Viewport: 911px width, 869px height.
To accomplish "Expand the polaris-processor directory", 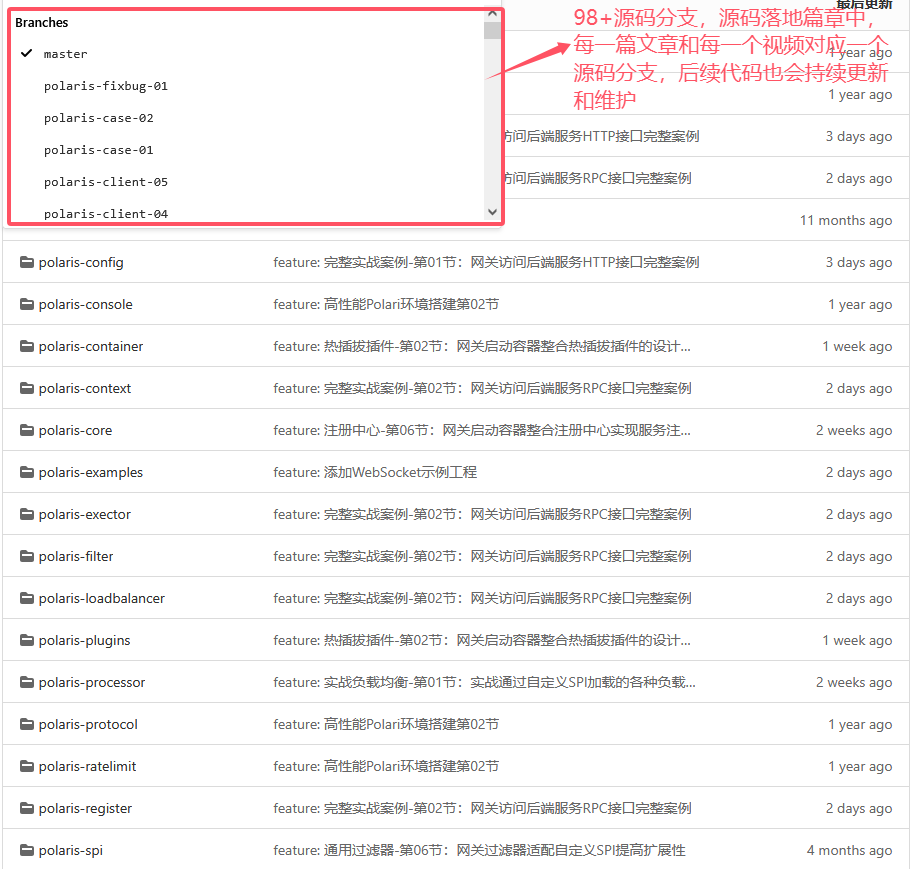I will [91, 682].
